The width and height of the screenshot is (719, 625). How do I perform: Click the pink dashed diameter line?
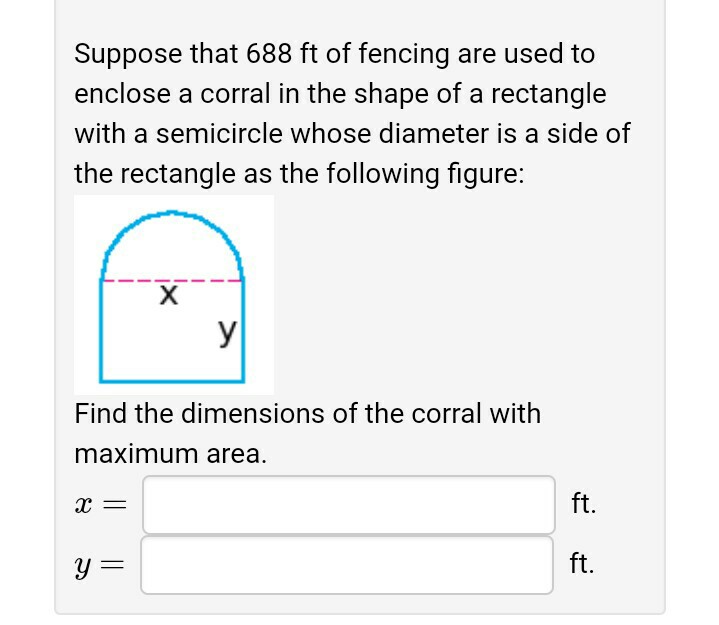(x=172, y=281)
